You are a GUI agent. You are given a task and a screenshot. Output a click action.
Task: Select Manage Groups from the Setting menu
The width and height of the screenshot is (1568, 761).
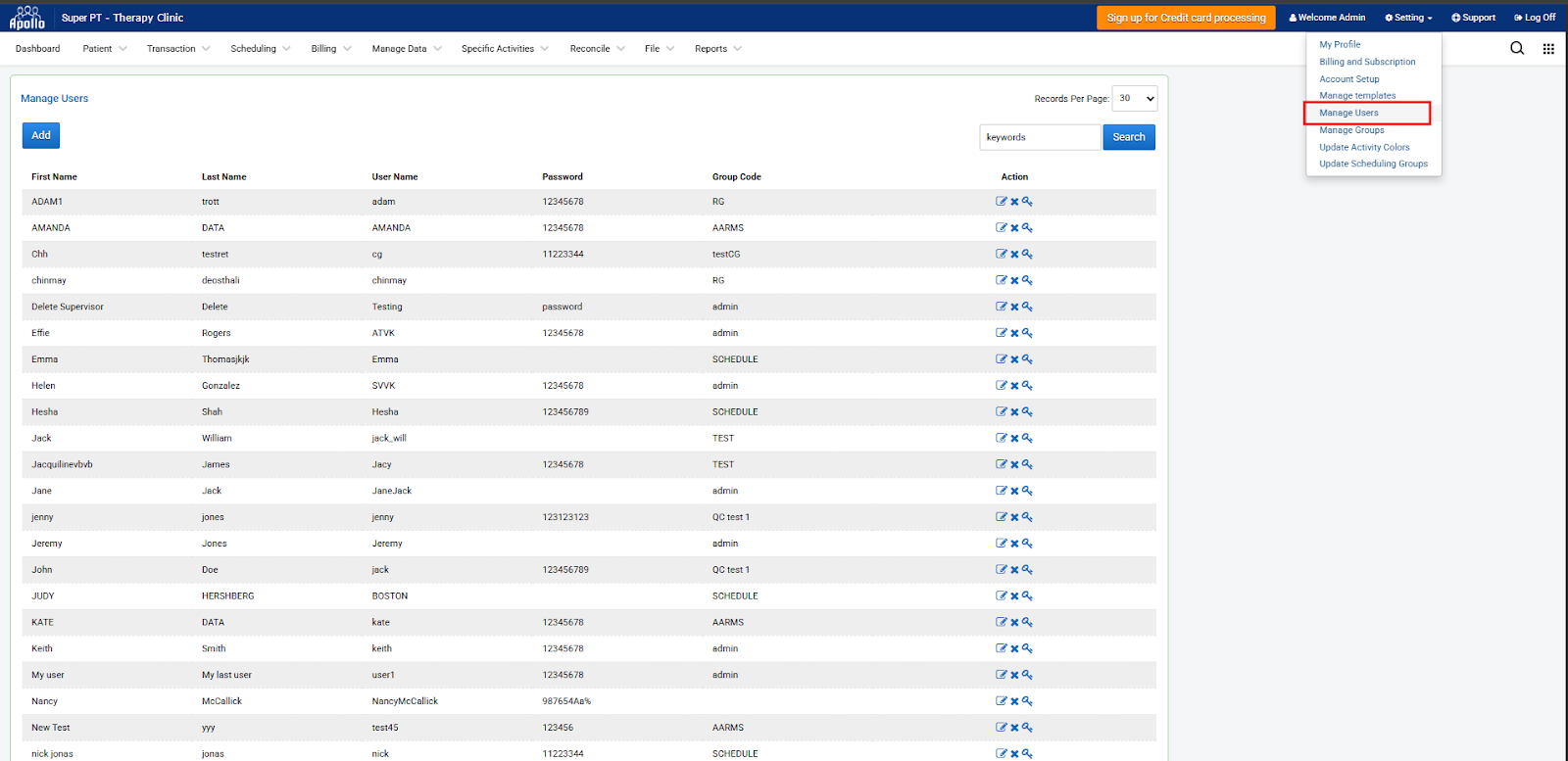(x=1351, y=130)
